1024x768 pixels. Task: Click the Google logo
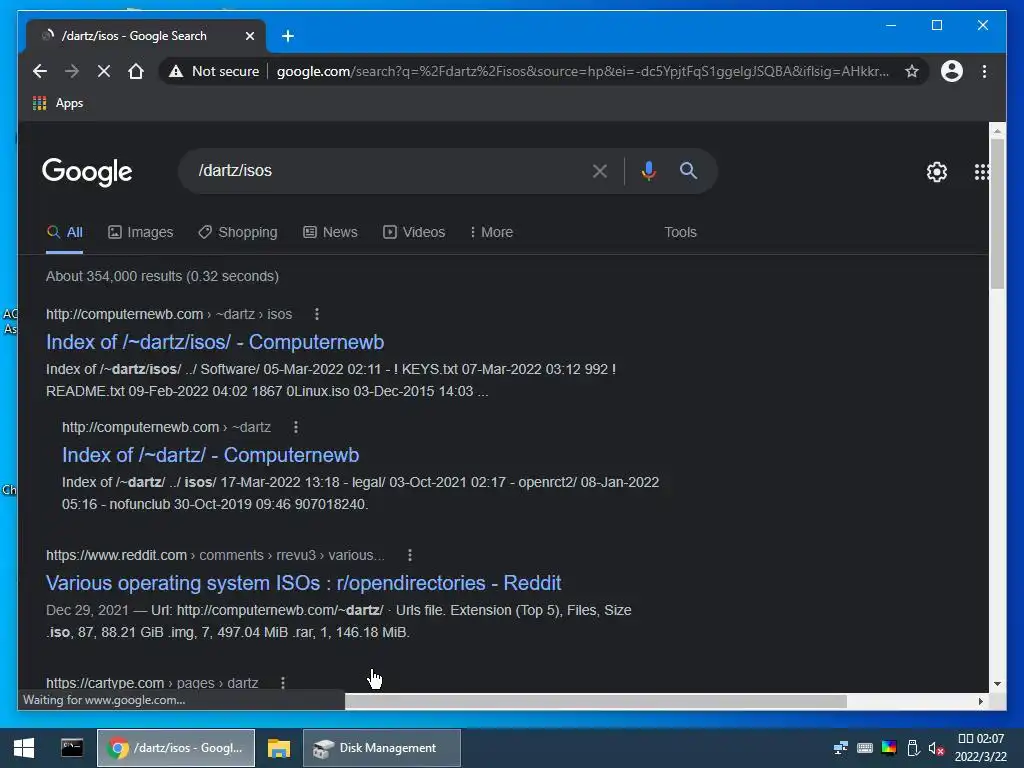click(87, 172)
